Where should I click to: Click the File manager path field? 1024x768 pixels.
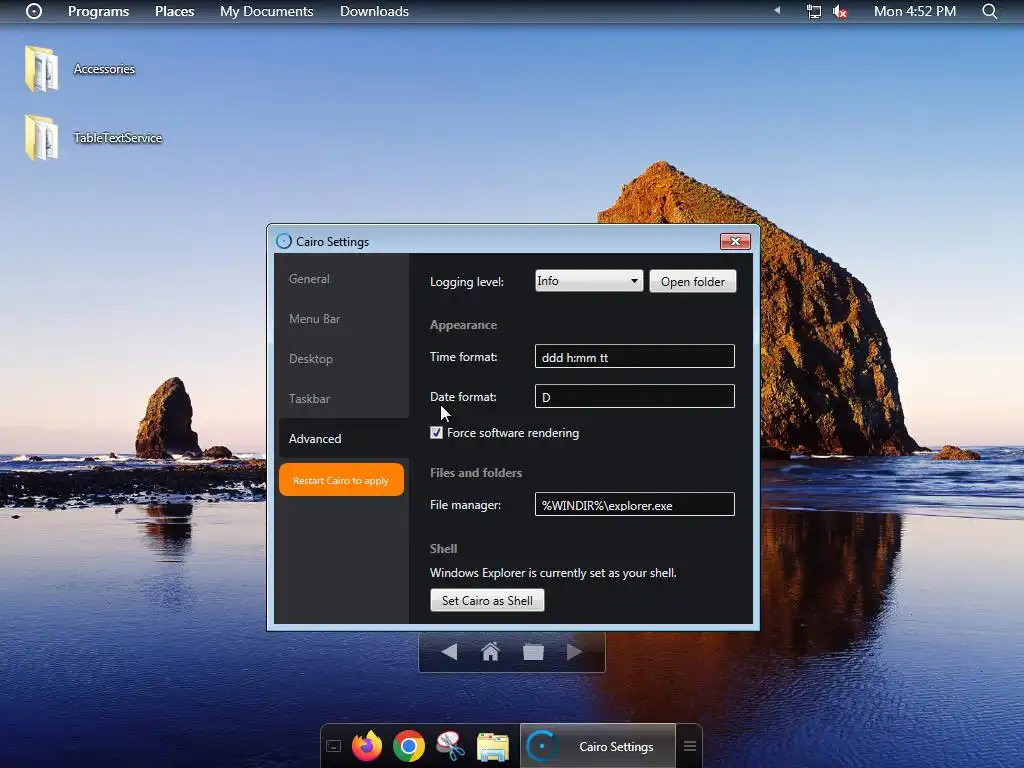pos(634,505)
